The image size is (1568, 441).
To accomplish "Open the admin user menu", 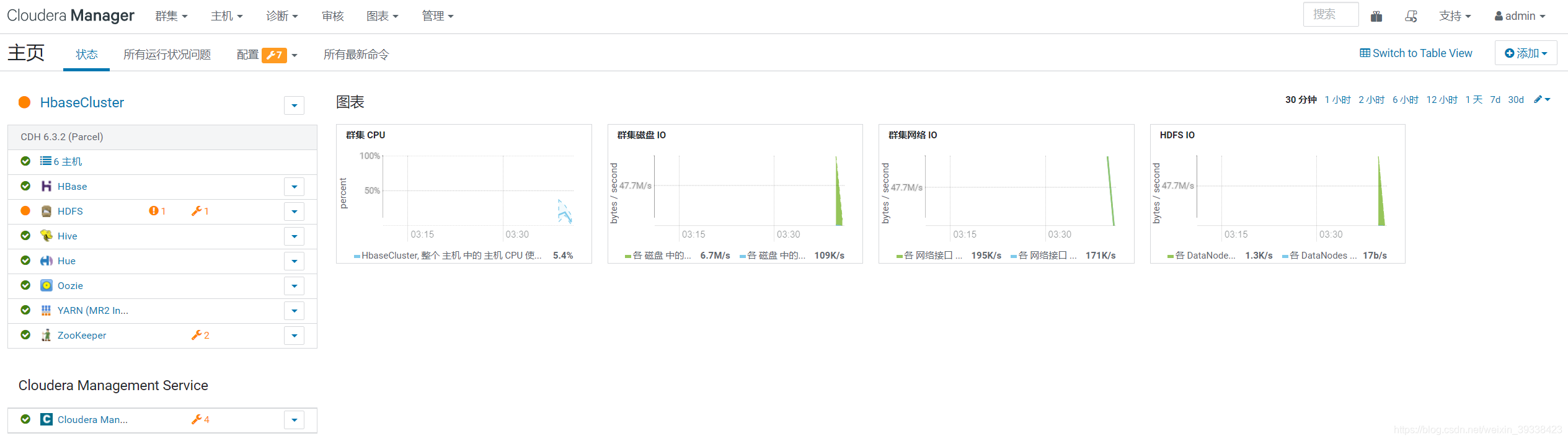I will tap(1520, 16).
